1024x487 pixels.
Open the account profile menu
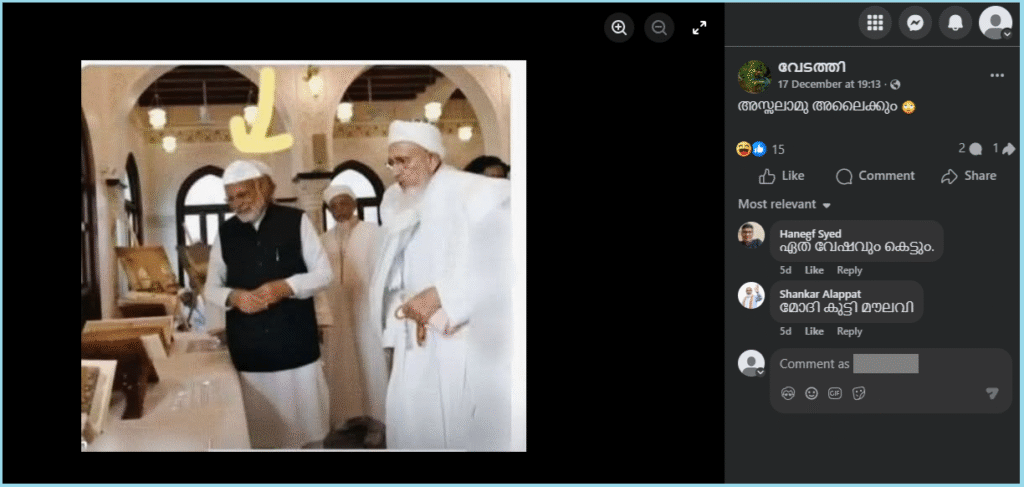[x=995, y=23]
